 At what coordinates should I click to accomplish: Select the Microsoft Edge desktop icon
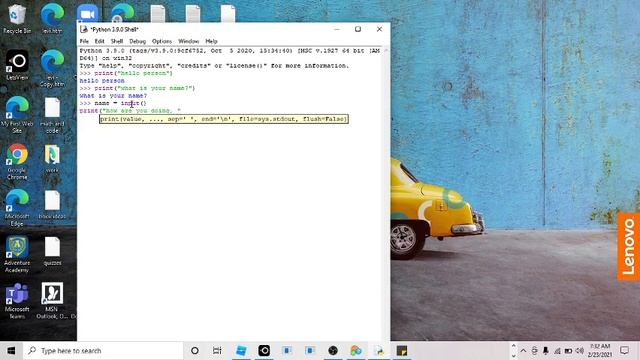tap(17, 208)
